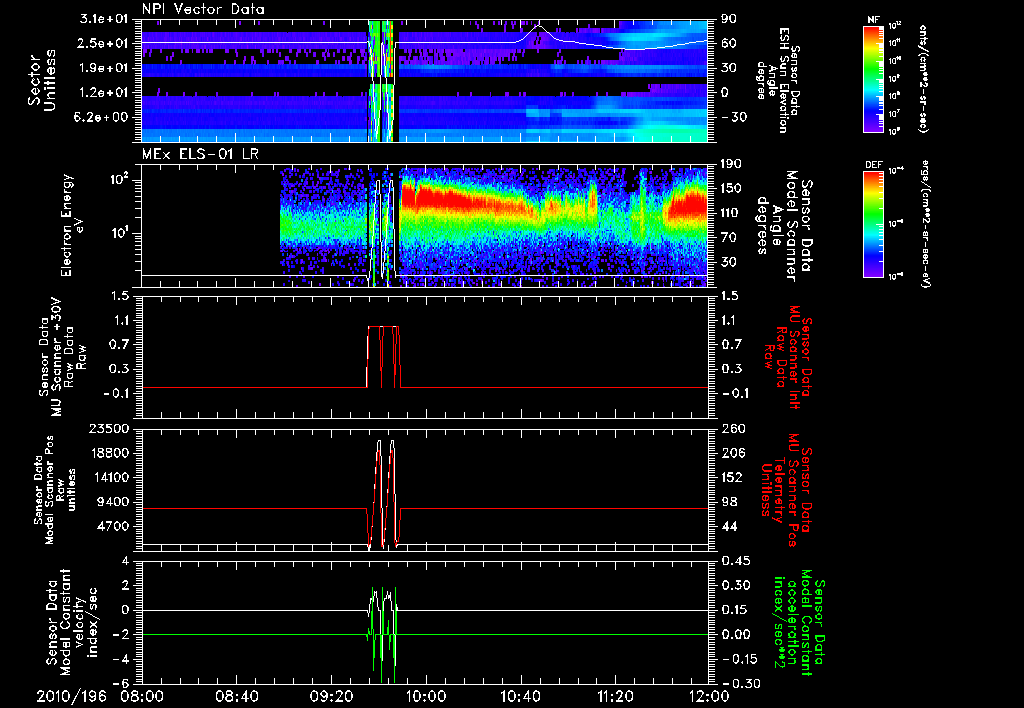Click the NPI Vector Data panel title
1024x708 pixels.
(203, 9)
